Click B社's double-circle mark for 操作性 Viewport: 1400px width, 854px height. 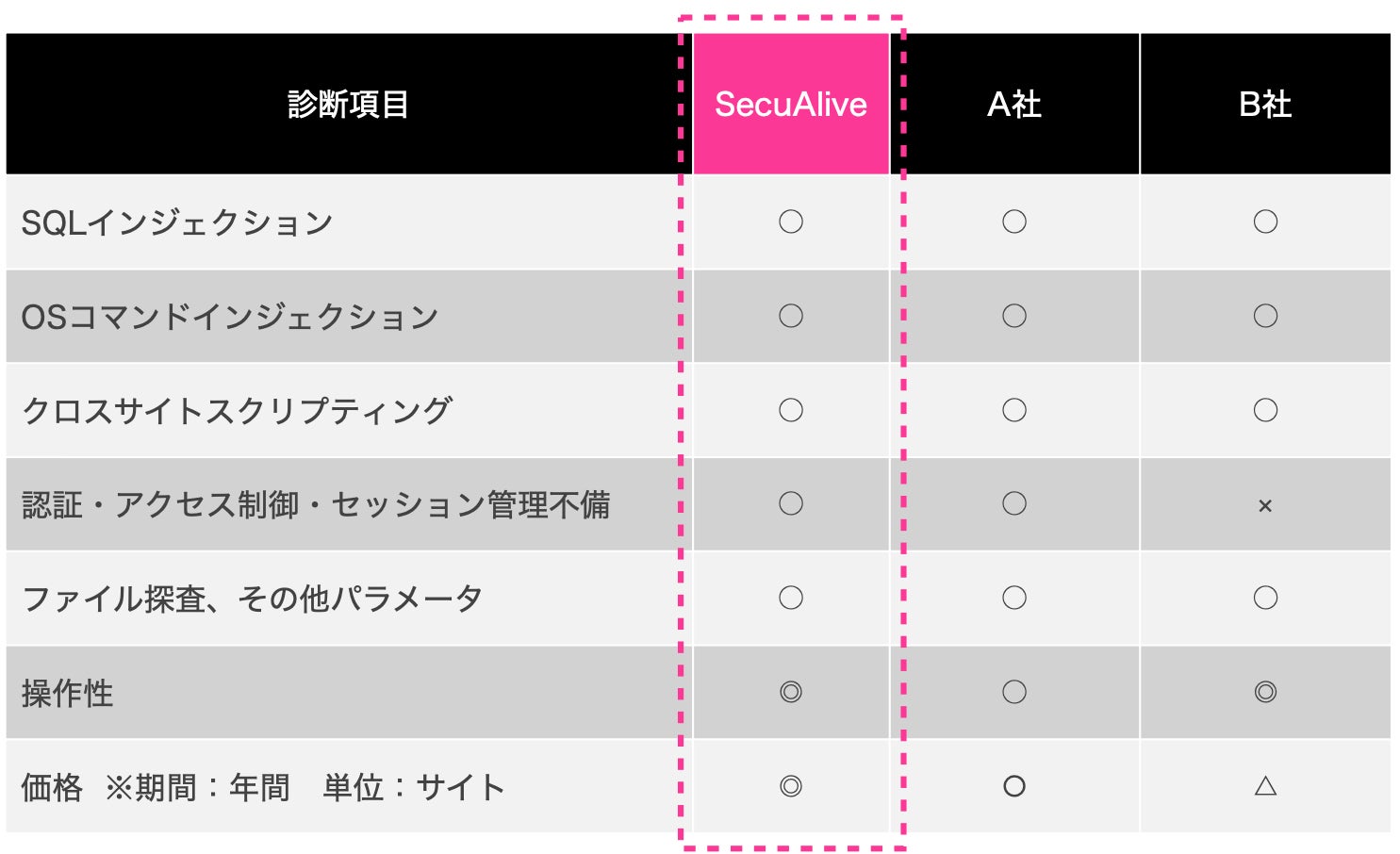pos(1264,692)
